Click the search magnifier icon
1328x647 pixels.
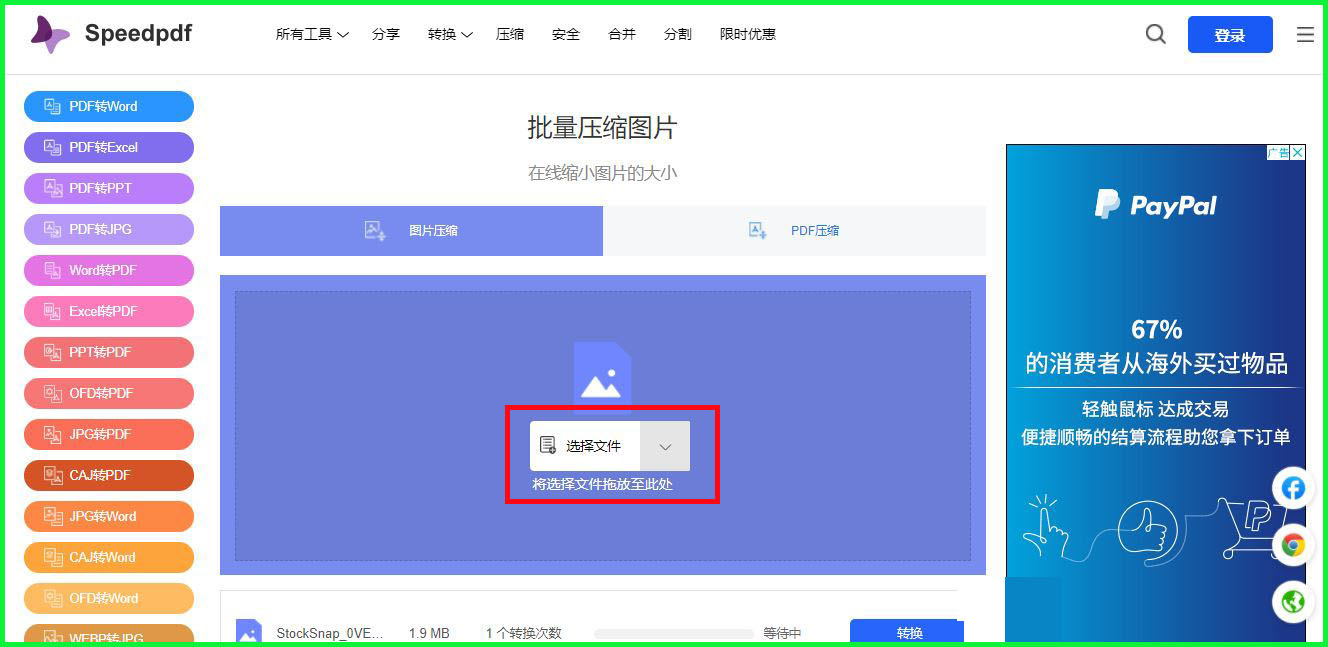1155,33
